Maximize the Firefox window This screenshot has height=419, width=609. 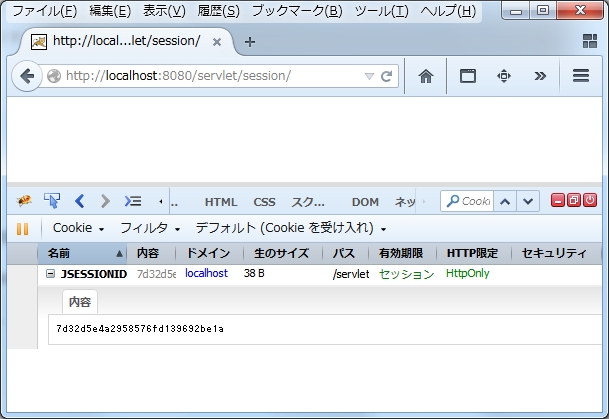(543, 10)
